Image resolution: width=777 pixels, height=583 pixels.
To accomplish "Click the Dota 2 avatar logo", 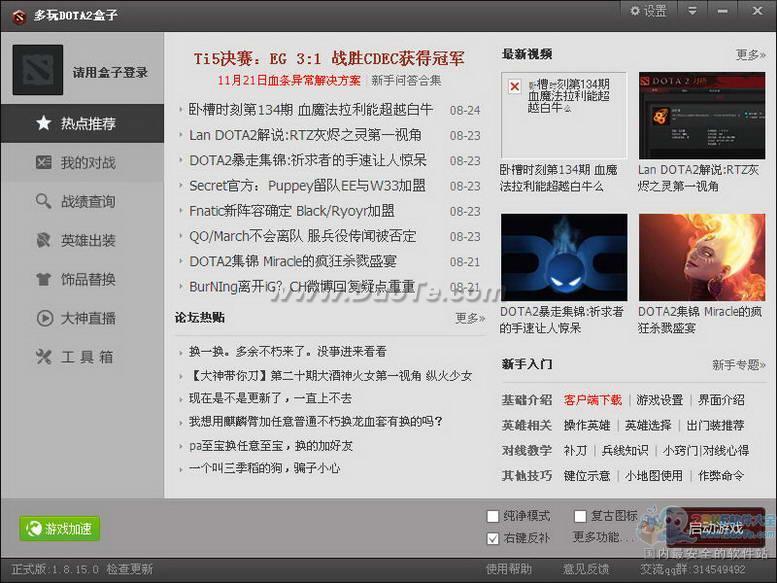I will 38,70.
